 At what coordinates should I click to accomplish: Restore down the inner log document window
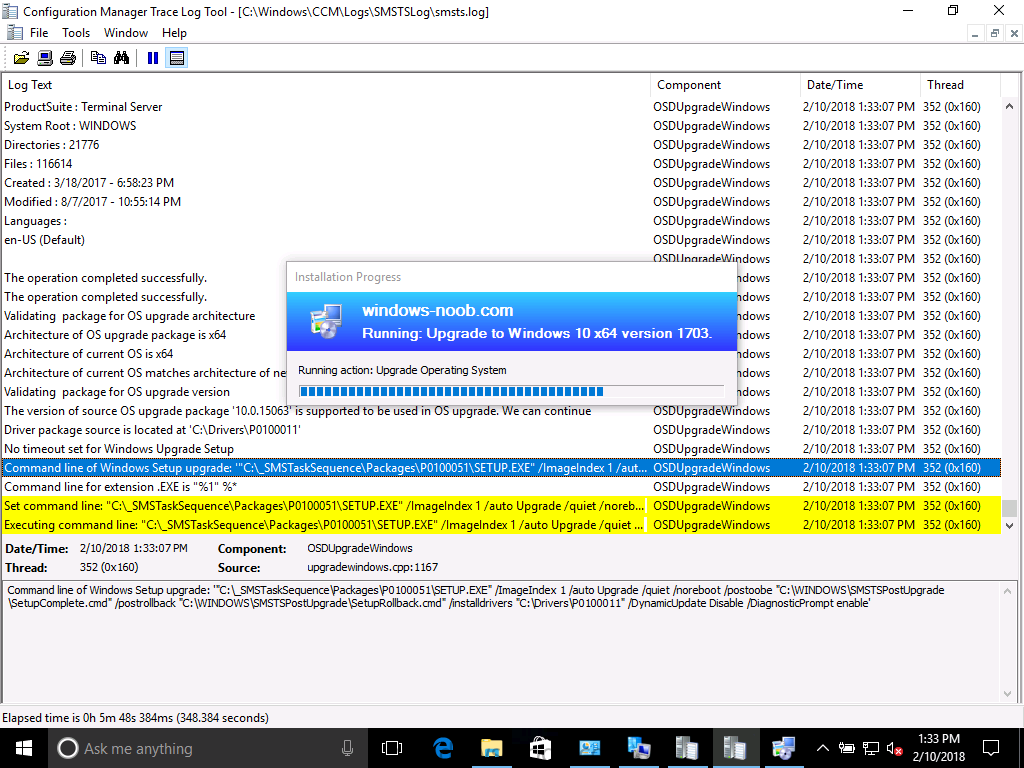coord(995,33)
